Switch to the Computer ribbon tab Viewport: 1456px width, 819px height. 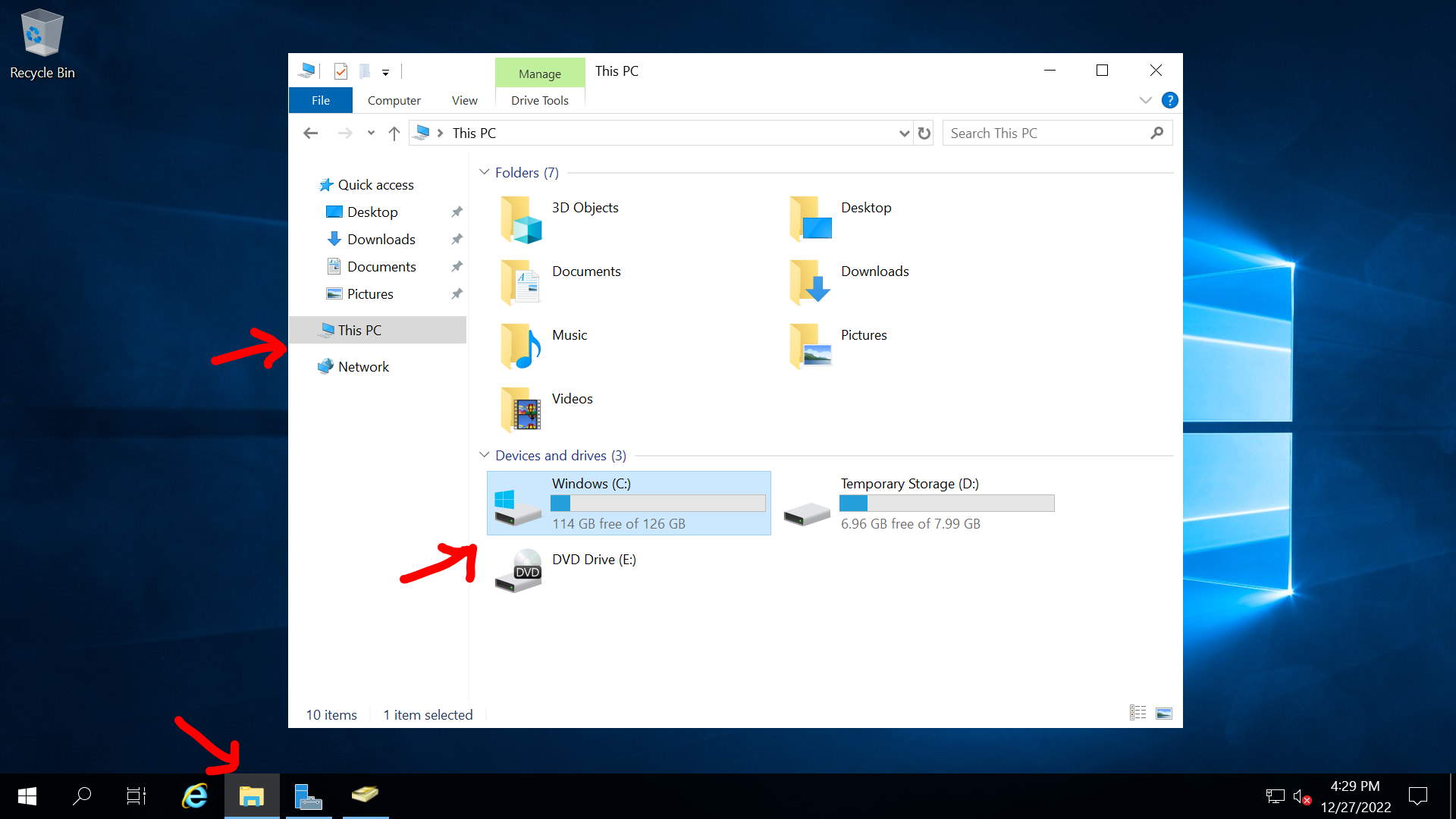tap(394, 100)
